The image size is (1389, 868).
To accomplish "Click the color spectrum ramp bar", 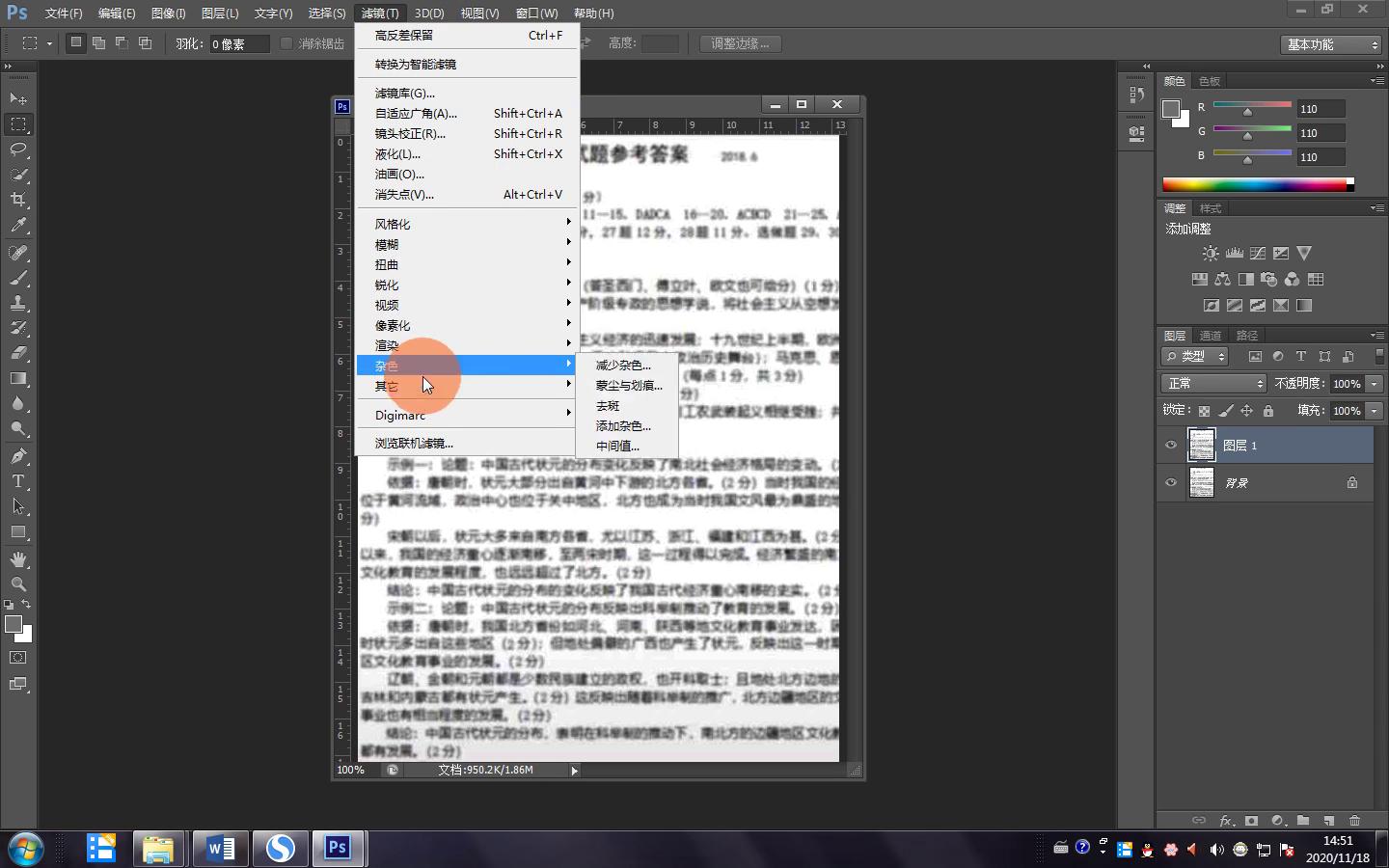I will click(1254, 184).
